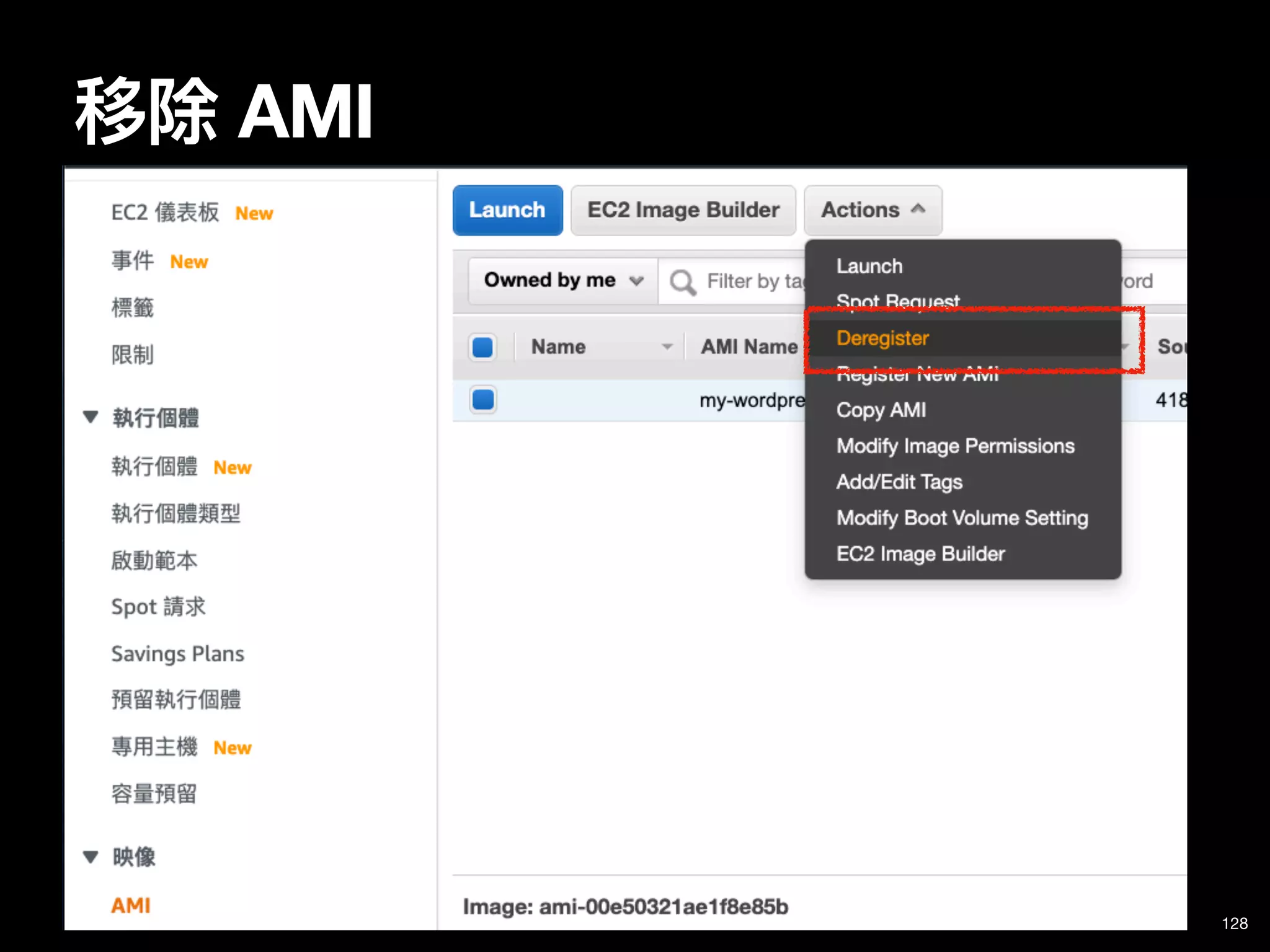The width and height of the screenshot is (1270, 952).
Task: Select Register New AMI menu entry
Action: click(917, 375)
